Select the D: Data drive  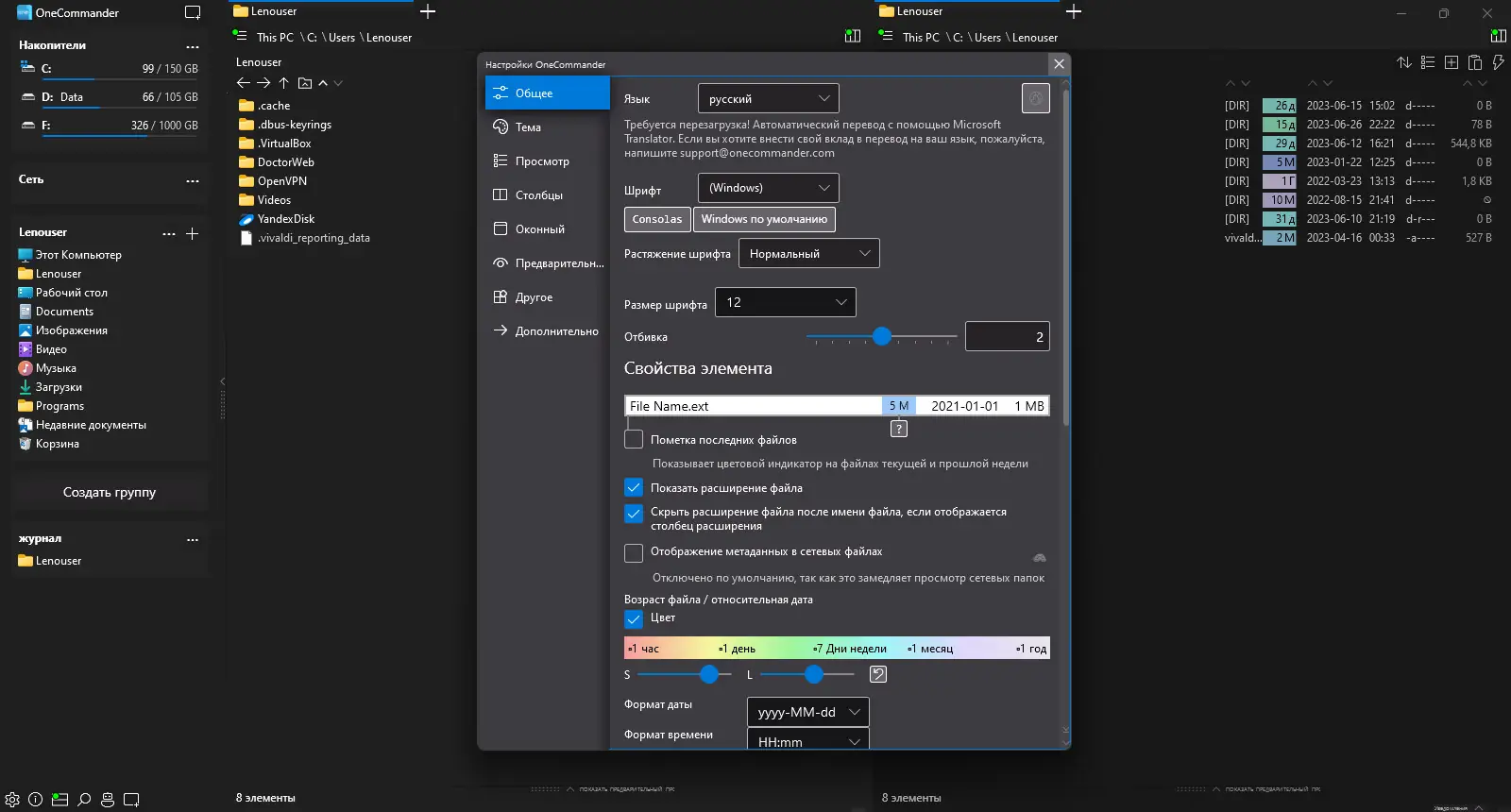tap(109, 97)
